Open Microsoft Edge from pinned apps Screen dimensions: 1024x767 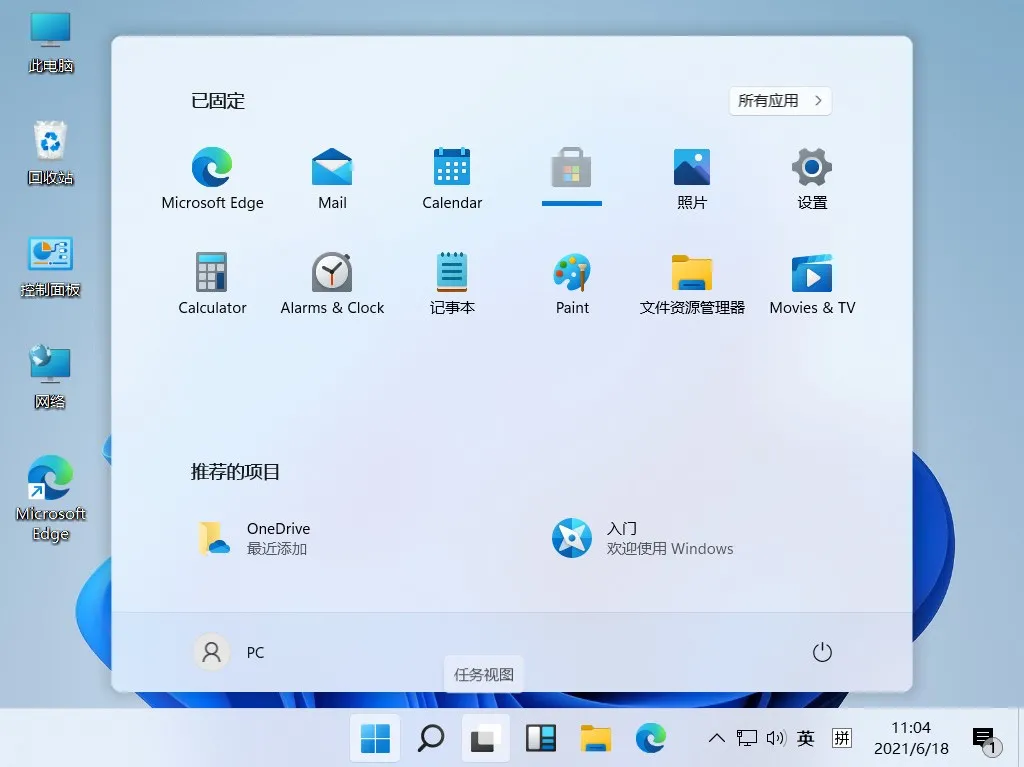click(x=212, y=178)
